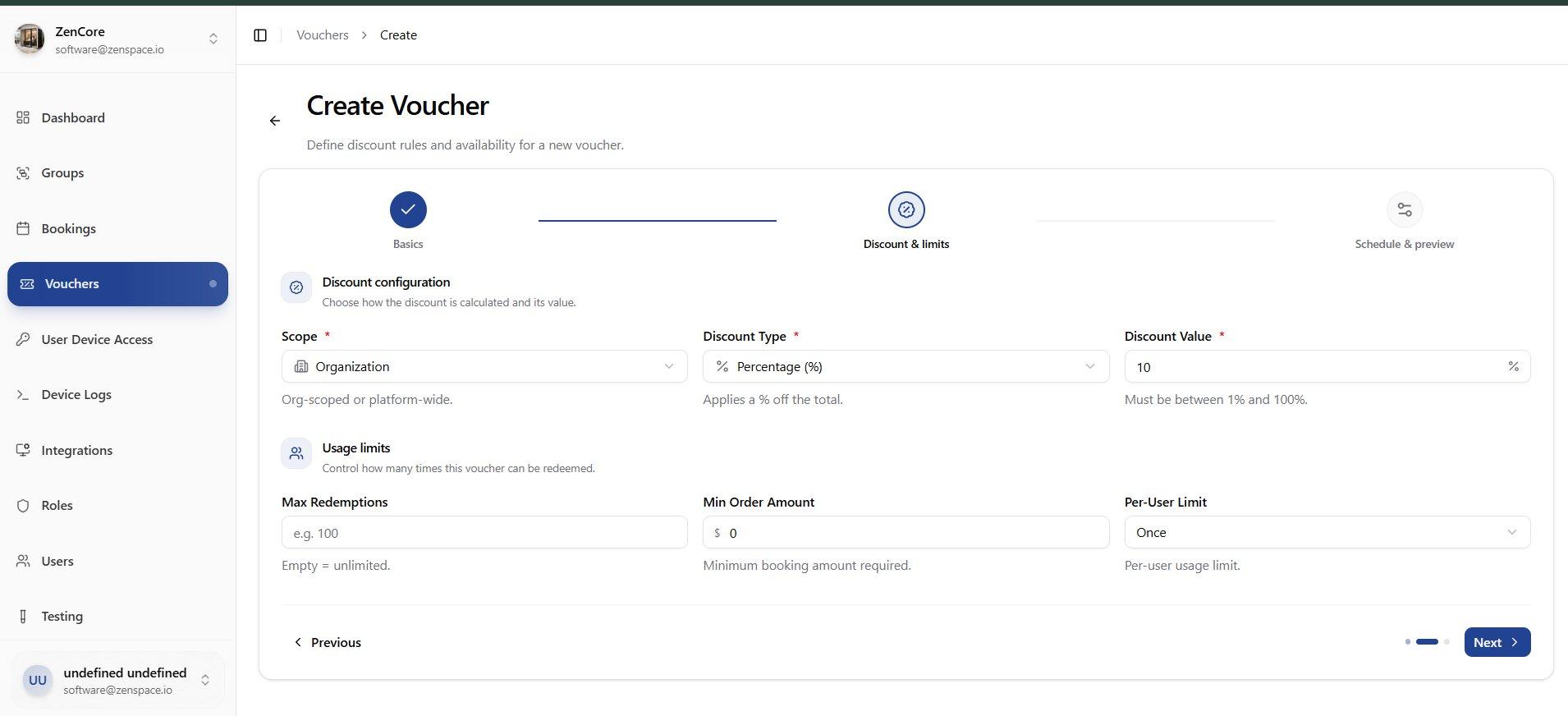Open Bookings in the sidebar

(117, 228)
